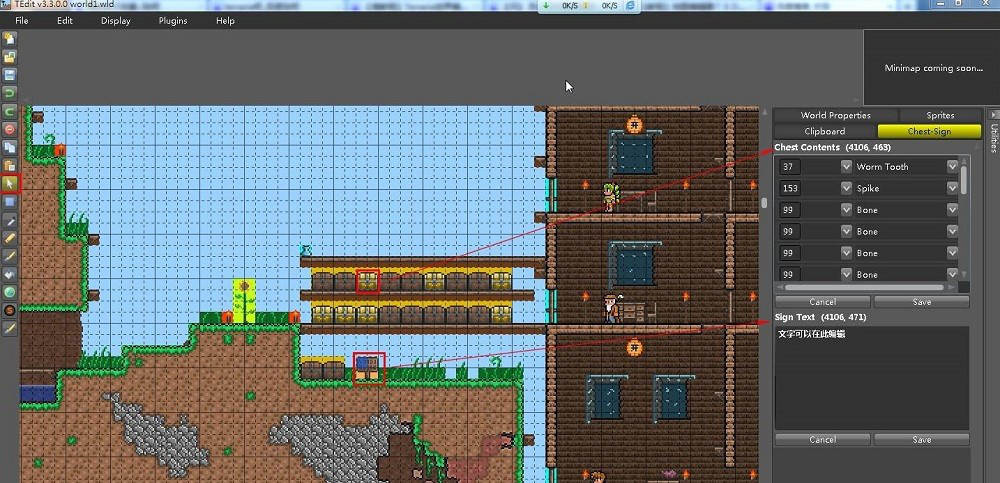Click inside the Sign Text editing box
Viewport: 1000px width, 483px height.
(x=872, y=378)
